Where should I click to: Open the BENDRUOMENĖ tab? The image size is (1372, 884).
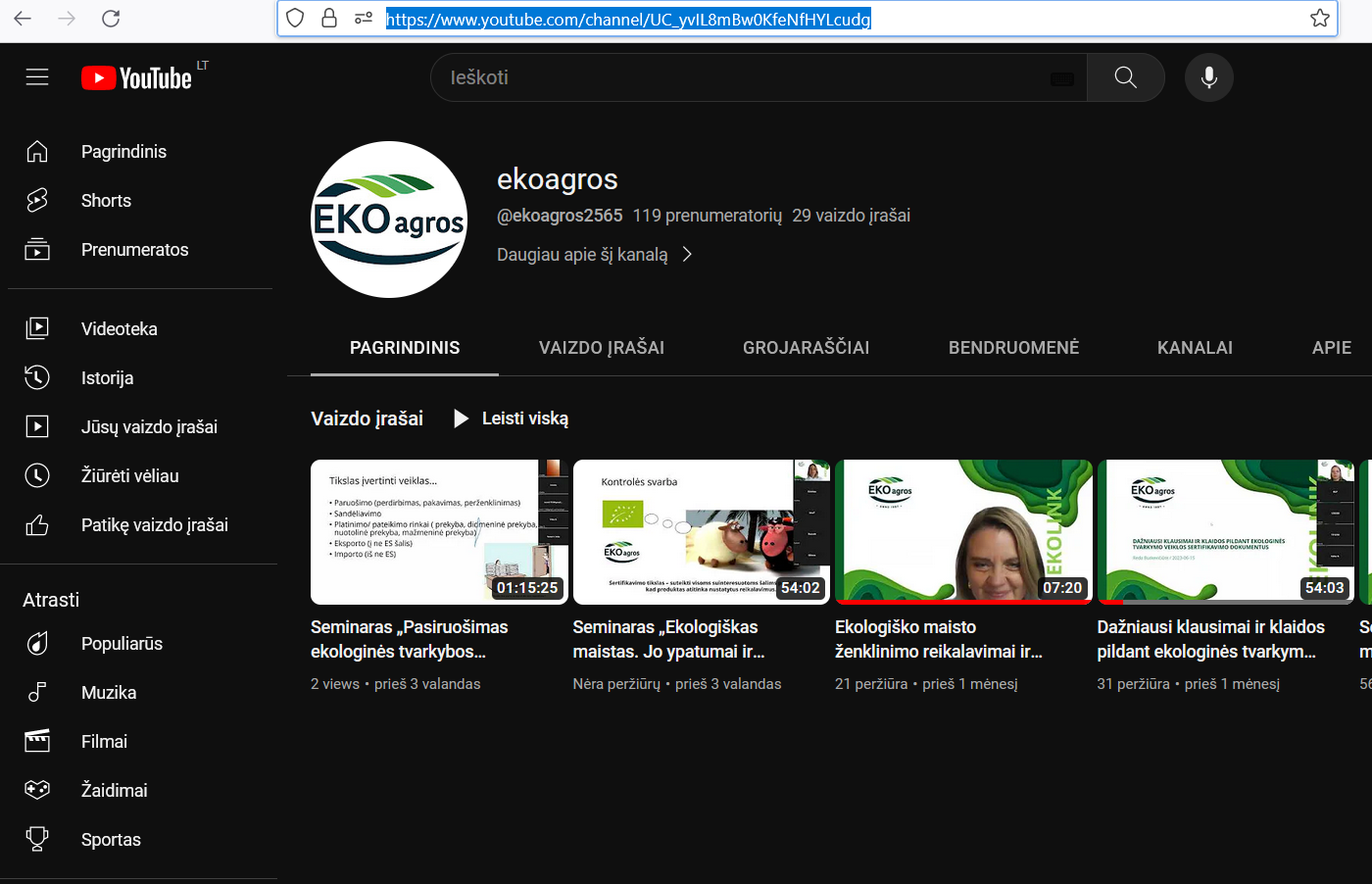click(x=1013, y=348)
